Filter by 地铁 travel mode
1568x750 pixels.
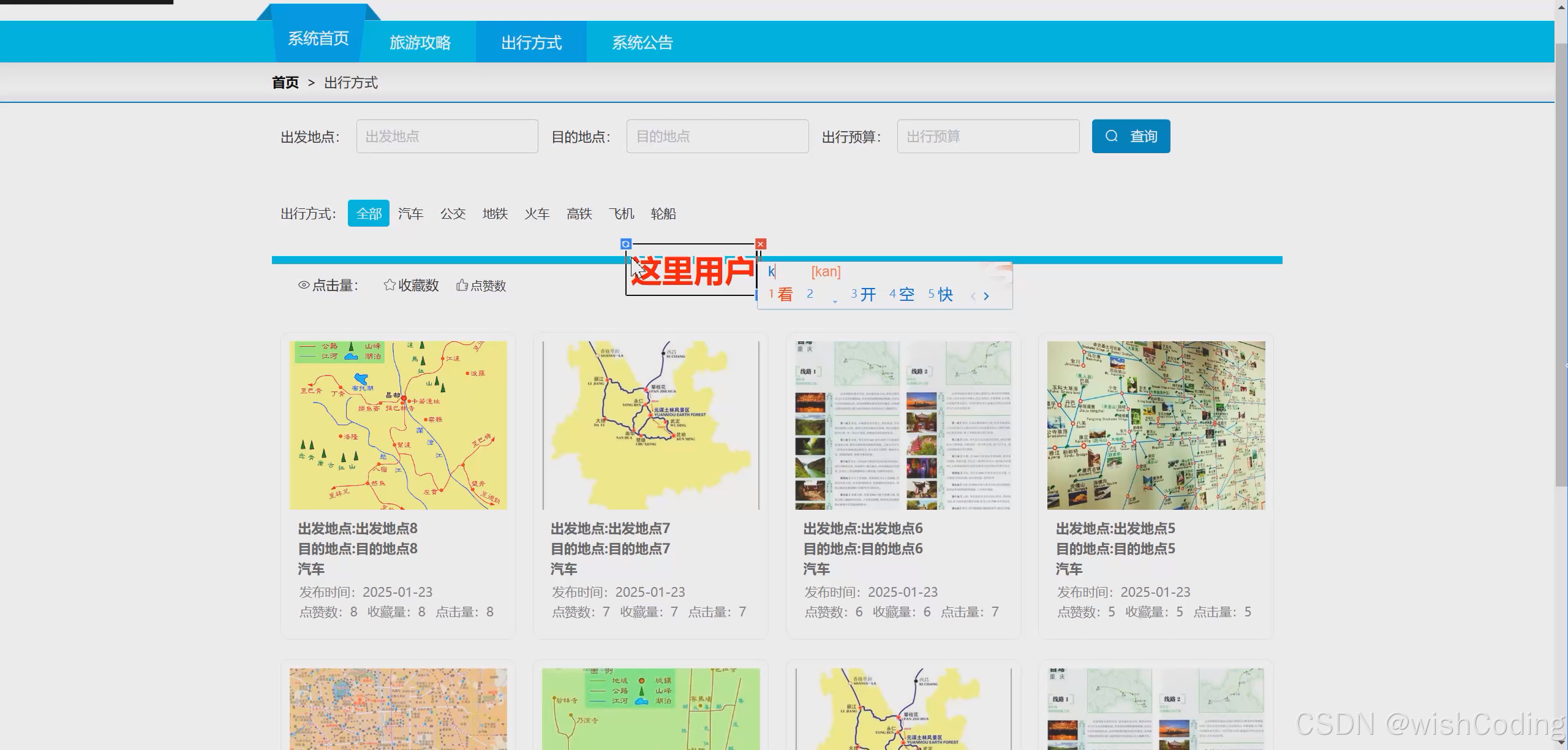tap(495, 213)
